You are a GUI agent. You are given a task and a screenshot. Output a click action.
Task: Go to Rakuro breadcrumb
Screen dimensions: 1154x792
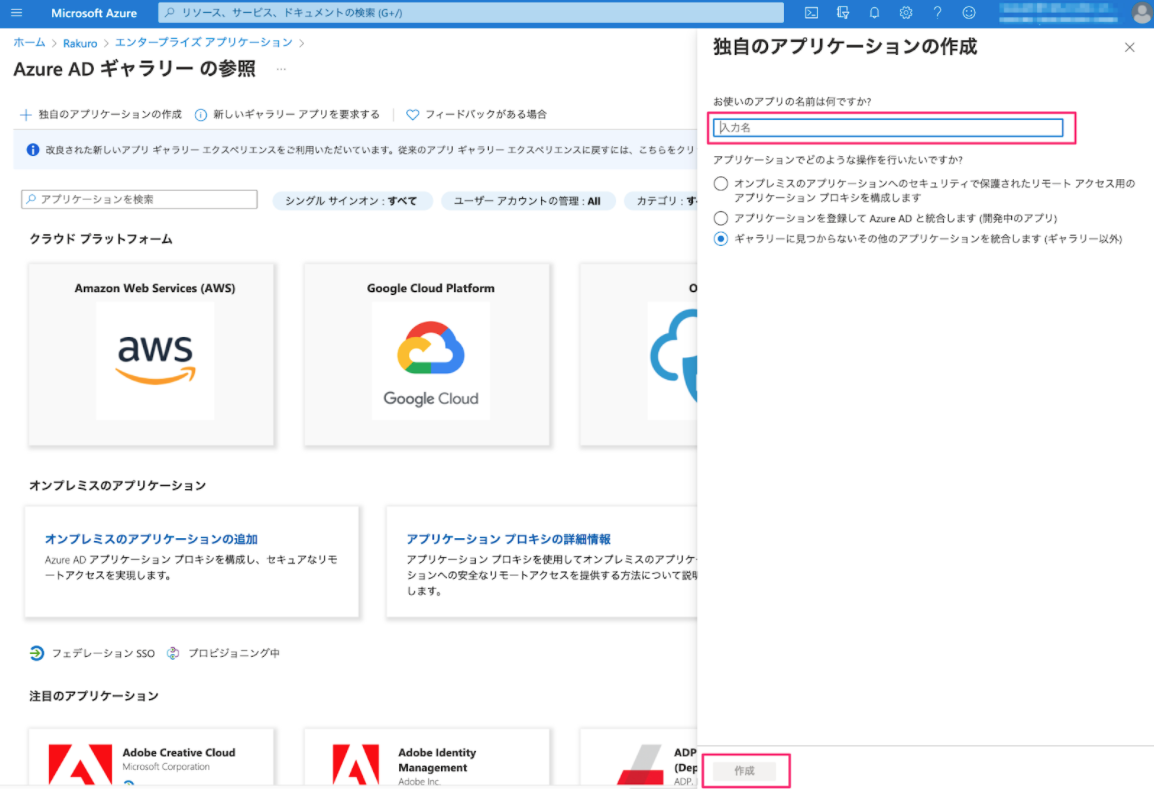(x=79, y=43)
